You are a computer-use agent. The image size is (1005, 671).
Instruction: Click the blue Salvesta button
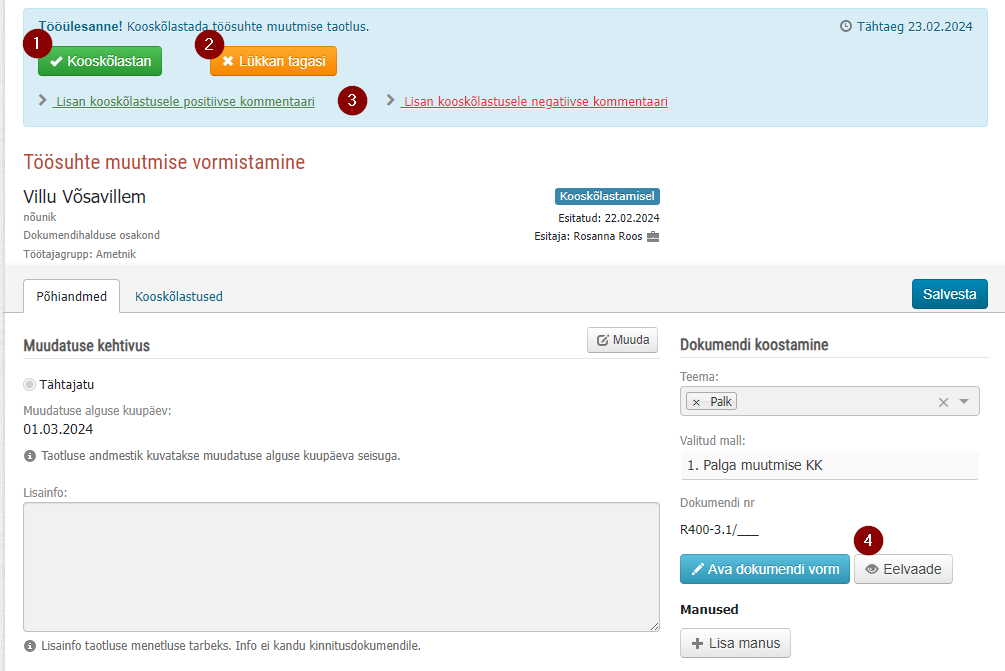tap(949, 294)
